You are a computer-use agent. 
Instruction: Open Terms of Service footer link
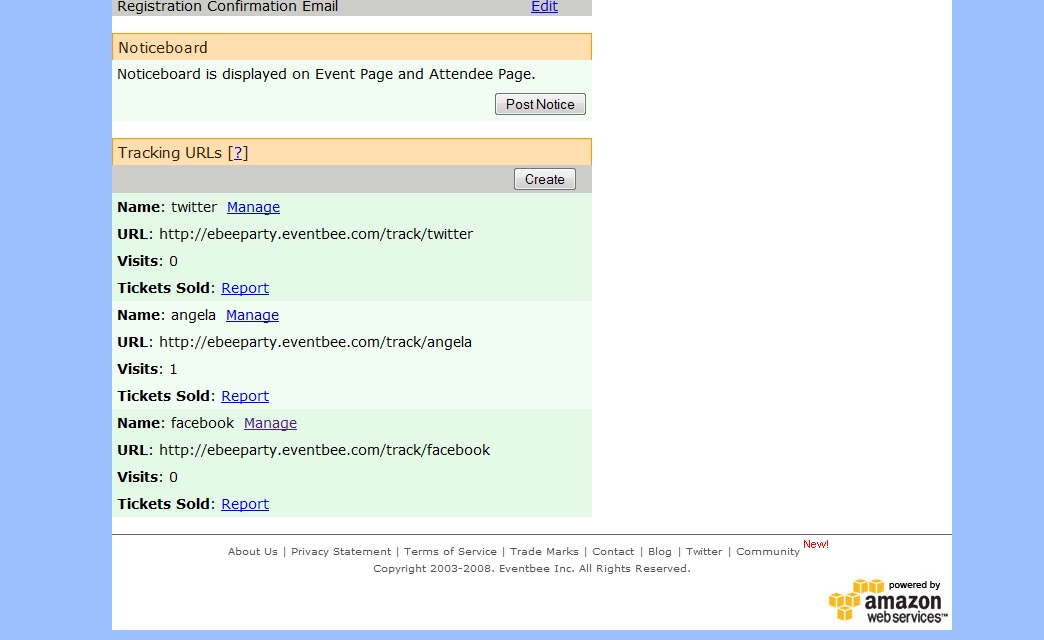(450, 551)
